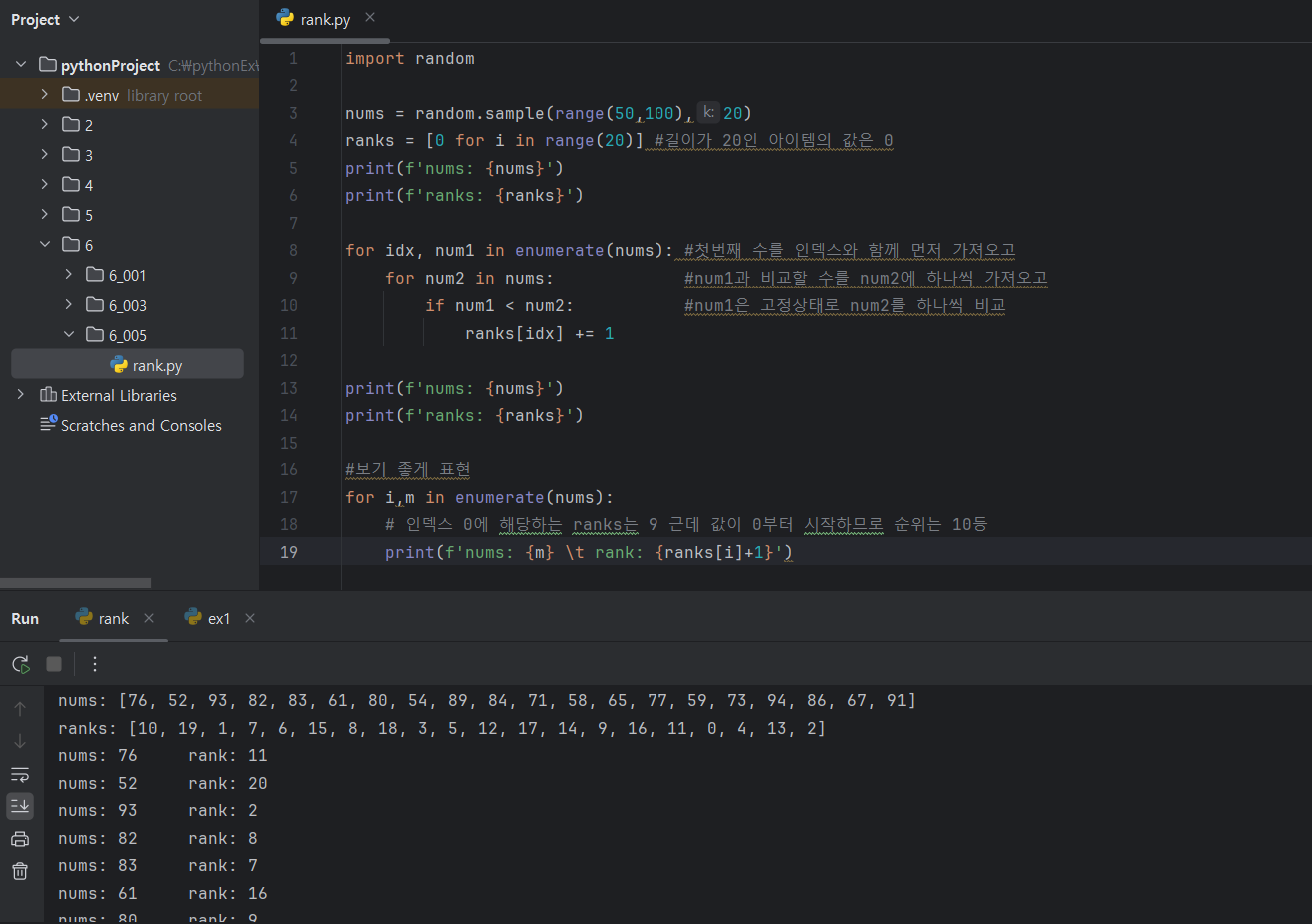The image size is (1312, 924).
Task: Close the ex1 run tab
Action: point(250,618)
